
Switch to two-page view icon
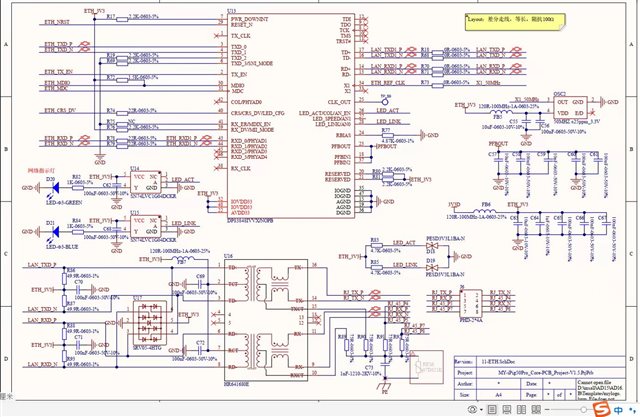[522, 409]
